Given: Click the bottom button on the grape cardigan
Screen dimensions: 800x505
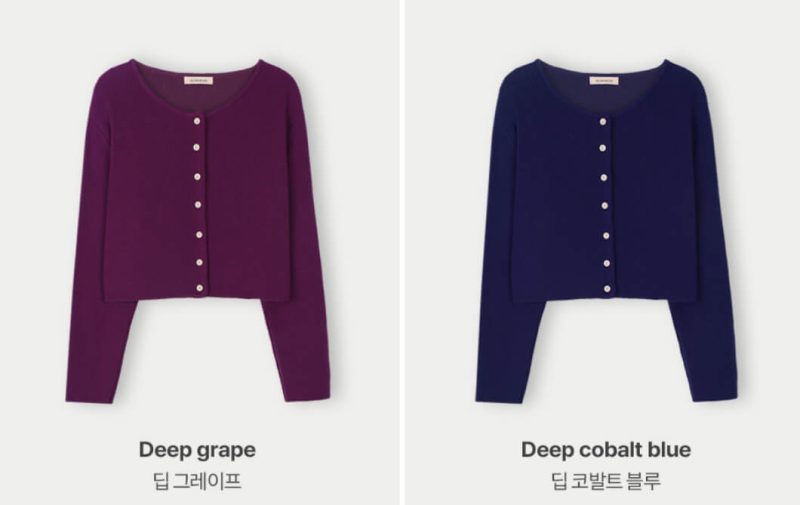Looking at the screenshot, I should 199,288.
